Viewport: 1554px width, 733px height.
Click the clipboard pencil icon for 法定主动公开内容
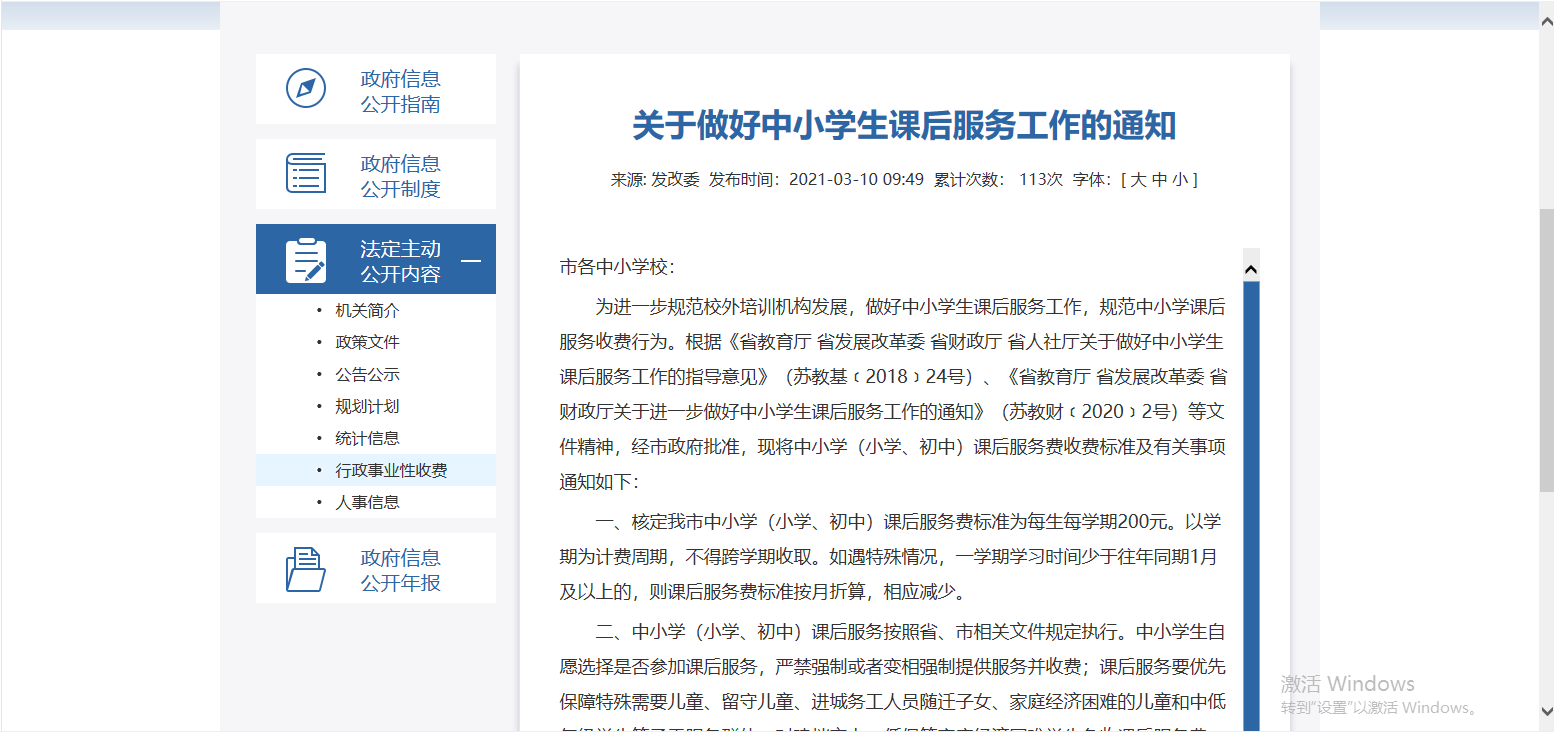tap(306, 260)
